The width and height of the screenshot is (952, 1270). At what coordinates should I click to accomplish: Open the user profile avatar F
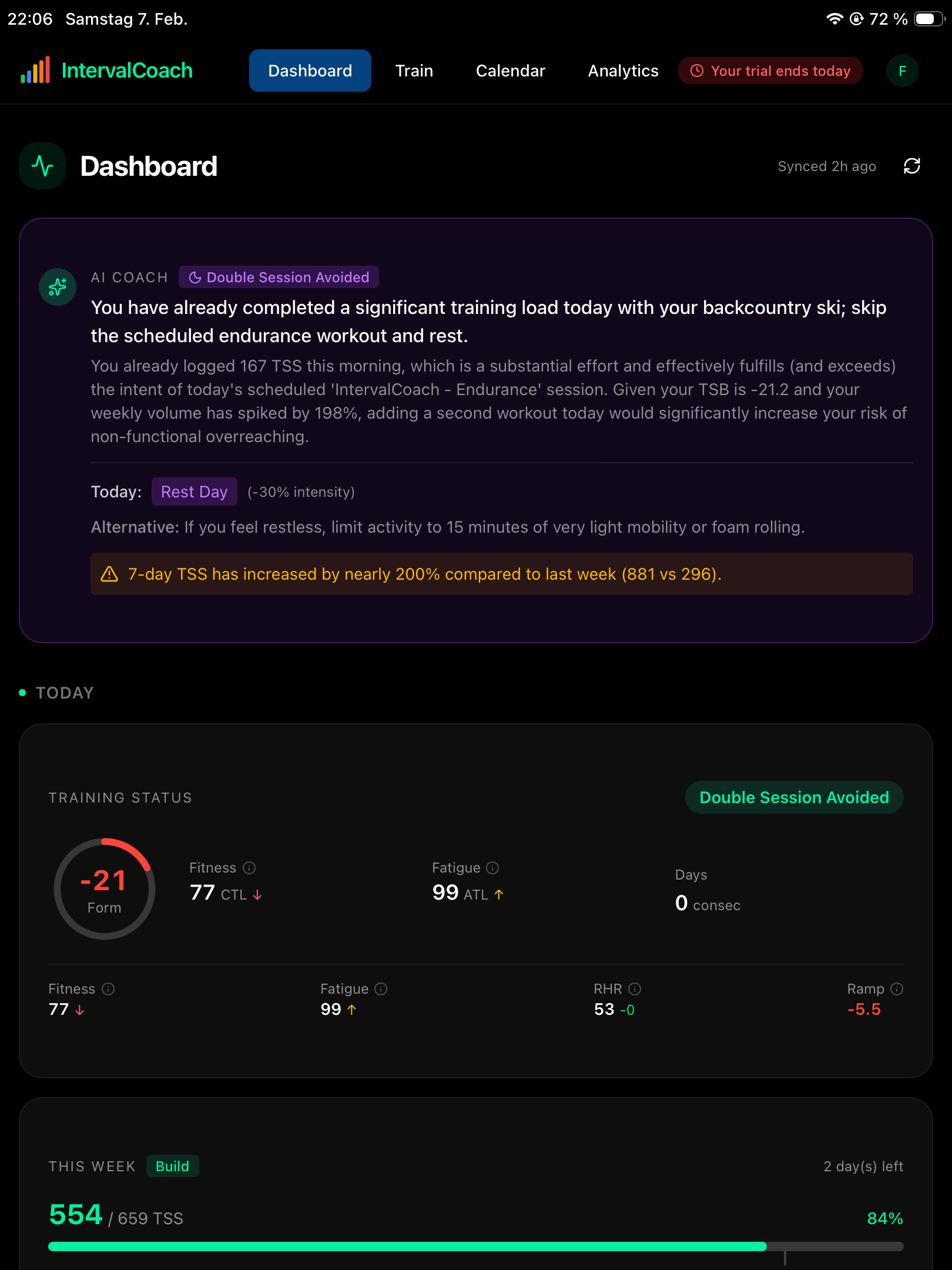click(902, 71)
